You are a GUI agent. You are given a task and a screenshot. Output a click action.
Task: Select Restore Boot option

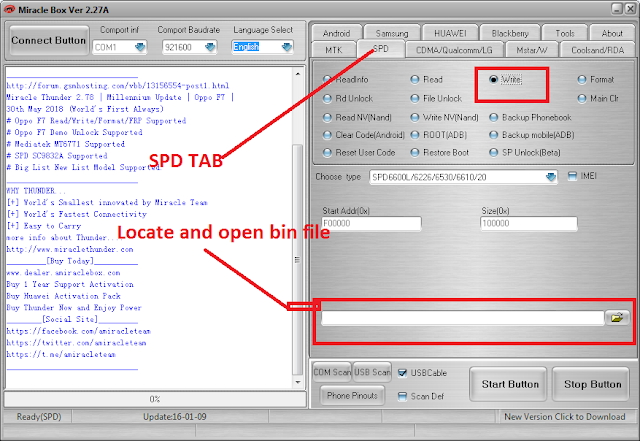(x=415, y=152)
